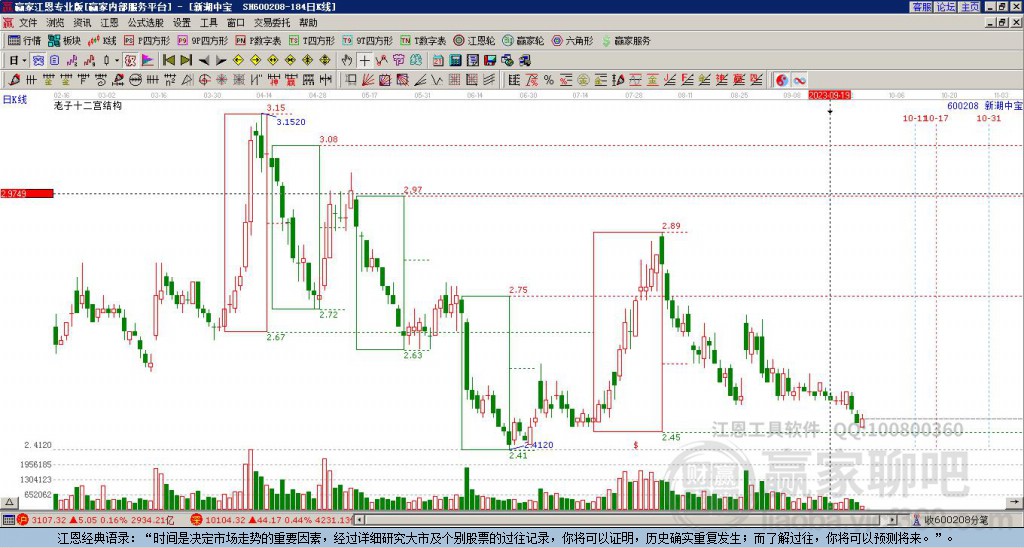Jump to first bar icon
The height and width of the screenshot is (548, 1024).
[x=169, y=60]
